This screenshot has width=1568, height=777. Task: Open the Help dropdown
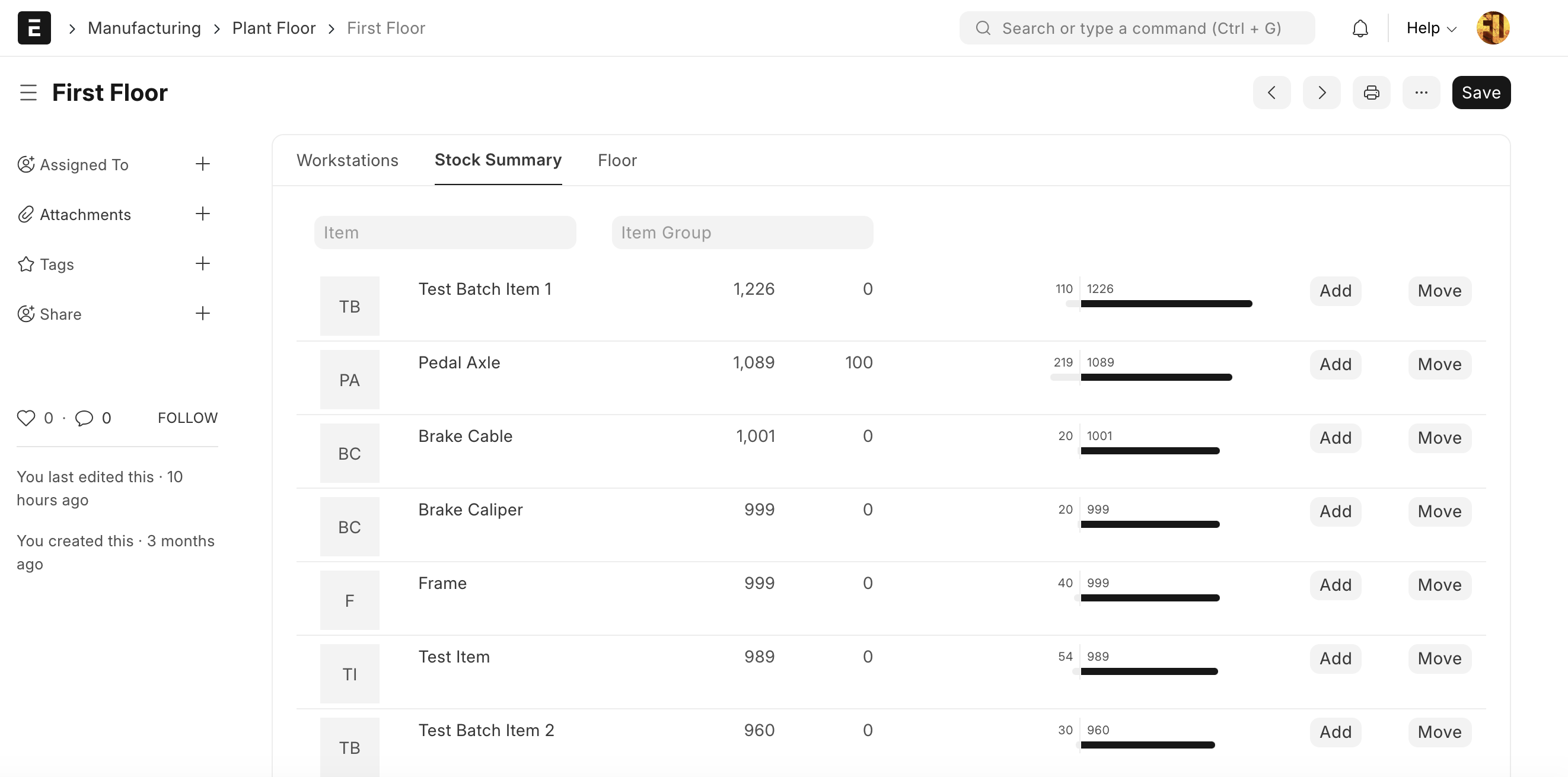click(x=1431, y=28)
